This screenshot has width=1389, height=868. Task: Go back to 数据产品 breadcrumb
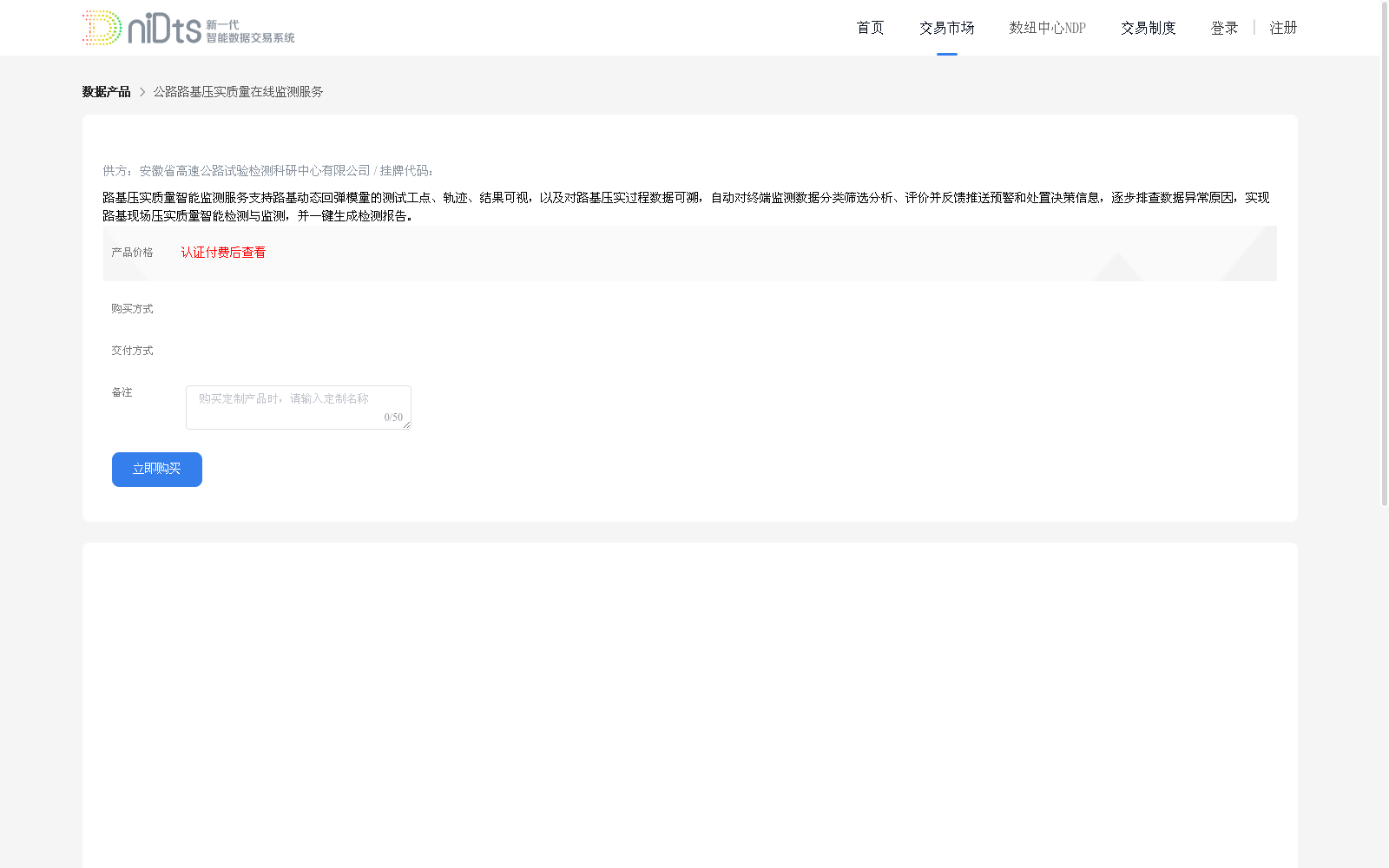coord(106,92)
